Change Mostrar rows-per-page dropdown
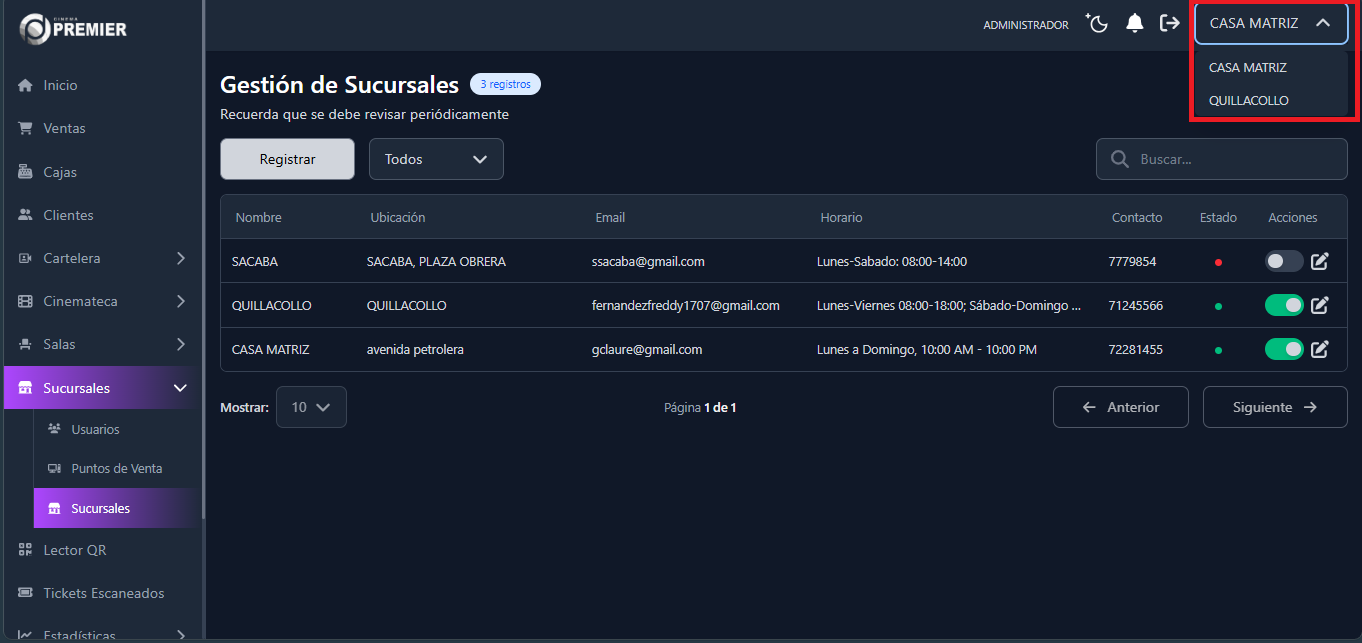 pyautogui.click(x=311, y=408)
